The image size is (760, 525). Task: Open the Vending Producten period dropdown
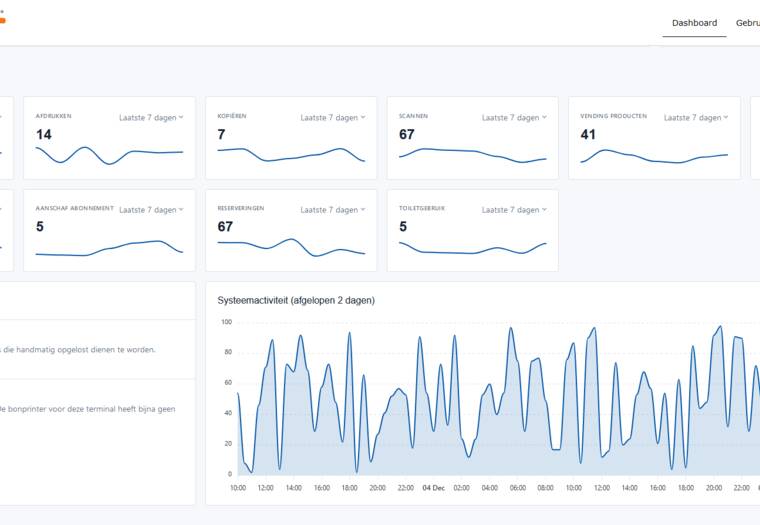[696, 118]
